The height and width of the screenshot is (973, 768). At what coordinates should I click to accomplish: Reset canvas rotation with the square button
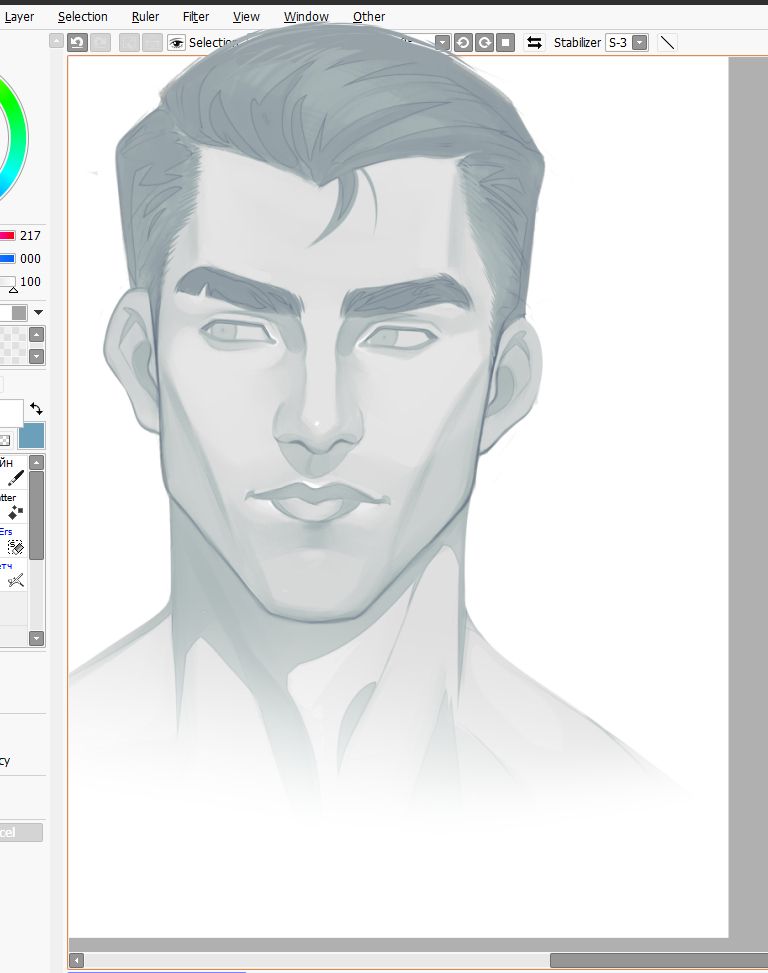(x=506, y=42)
